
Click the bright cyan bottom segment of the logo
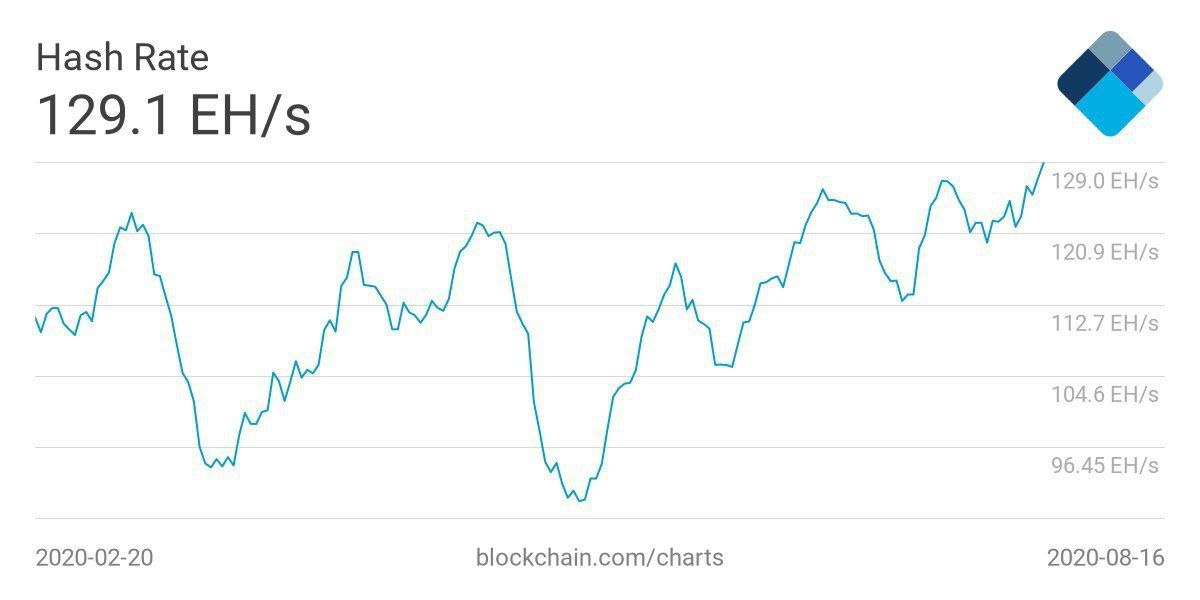tap(1109, 108)
